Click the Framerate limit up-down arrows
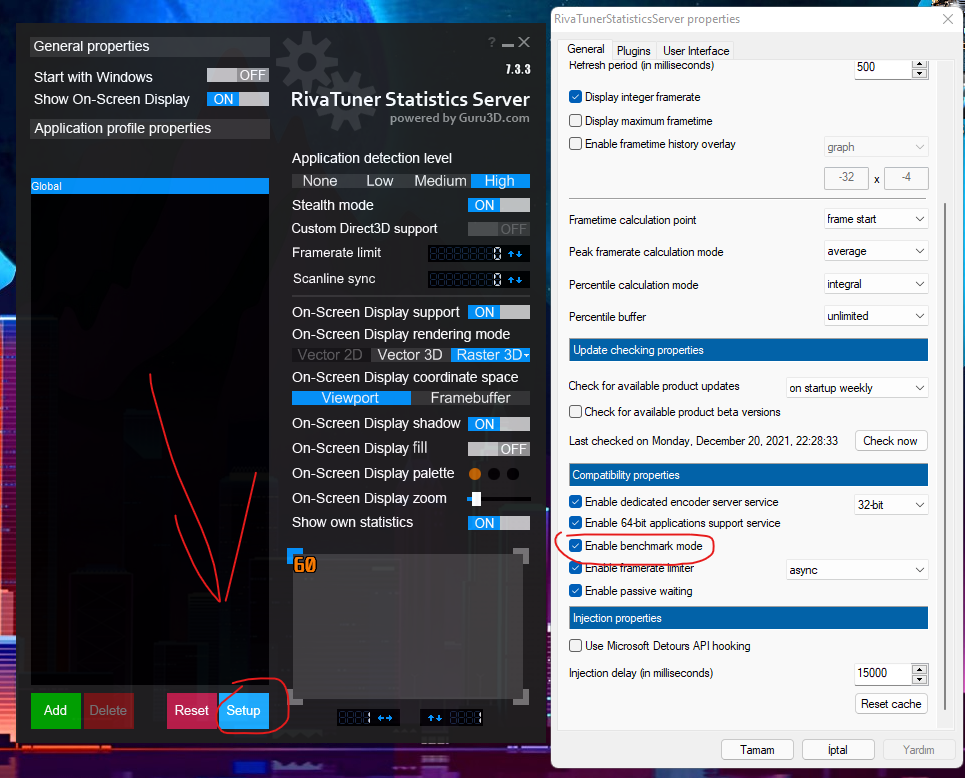This screenshot has height=778, width=965. 516,254
